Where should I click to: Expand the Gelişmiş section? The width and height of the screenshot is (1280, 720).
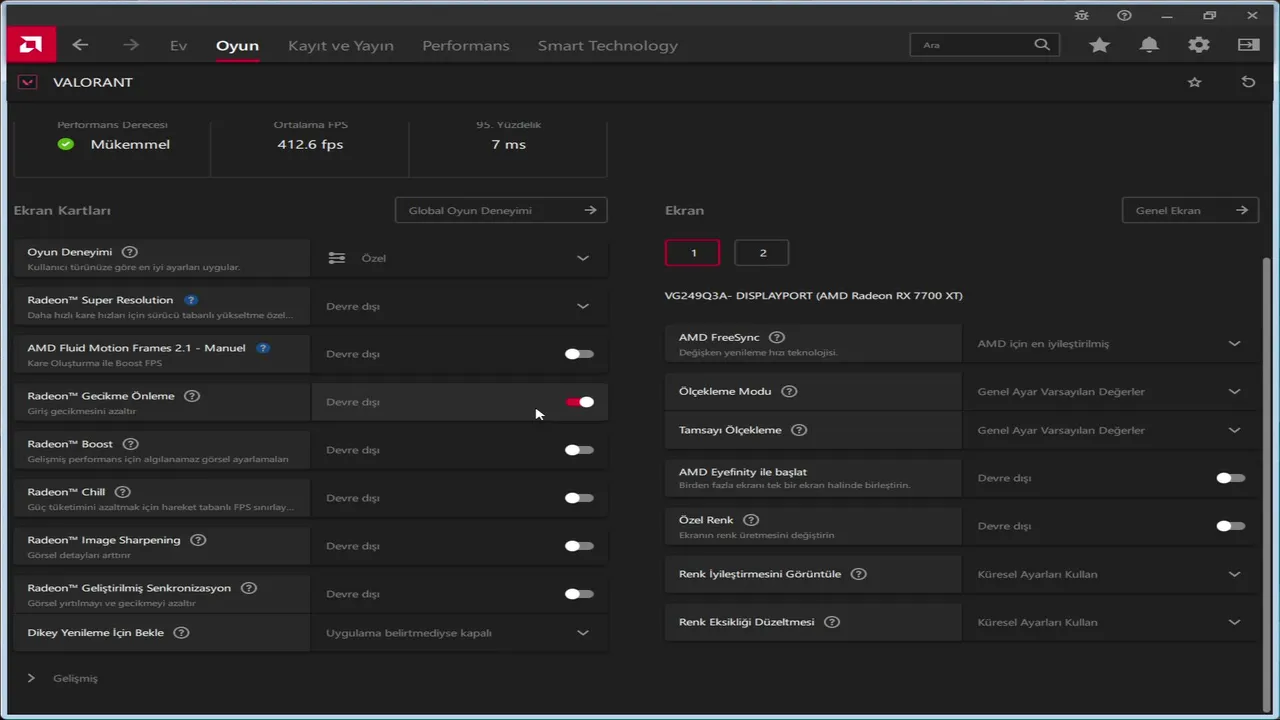click(31, 678)
